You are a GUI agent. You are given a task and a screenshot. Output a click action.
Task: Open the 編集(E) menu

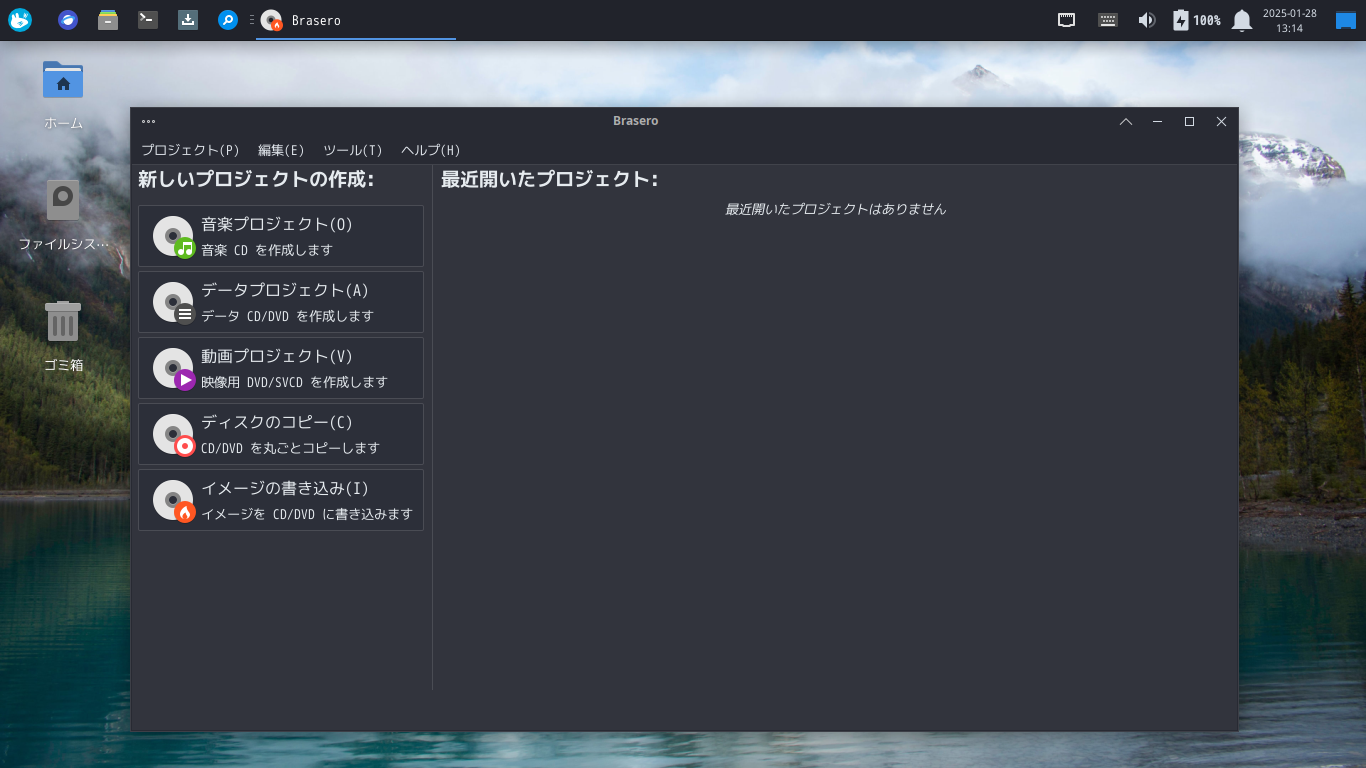[281, 150]
